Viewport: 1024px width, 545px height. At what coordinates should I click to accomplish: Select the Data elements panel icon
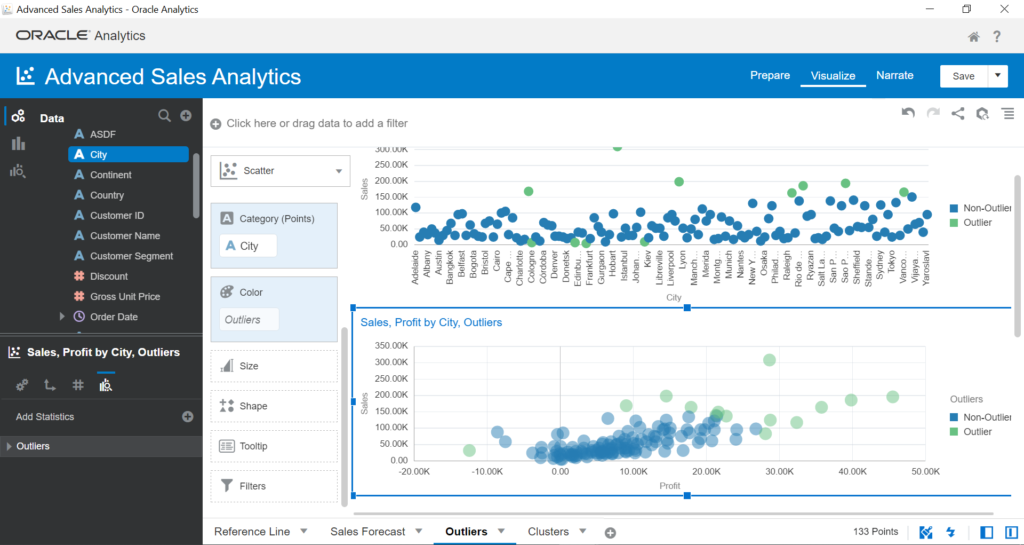click(18, 116)
